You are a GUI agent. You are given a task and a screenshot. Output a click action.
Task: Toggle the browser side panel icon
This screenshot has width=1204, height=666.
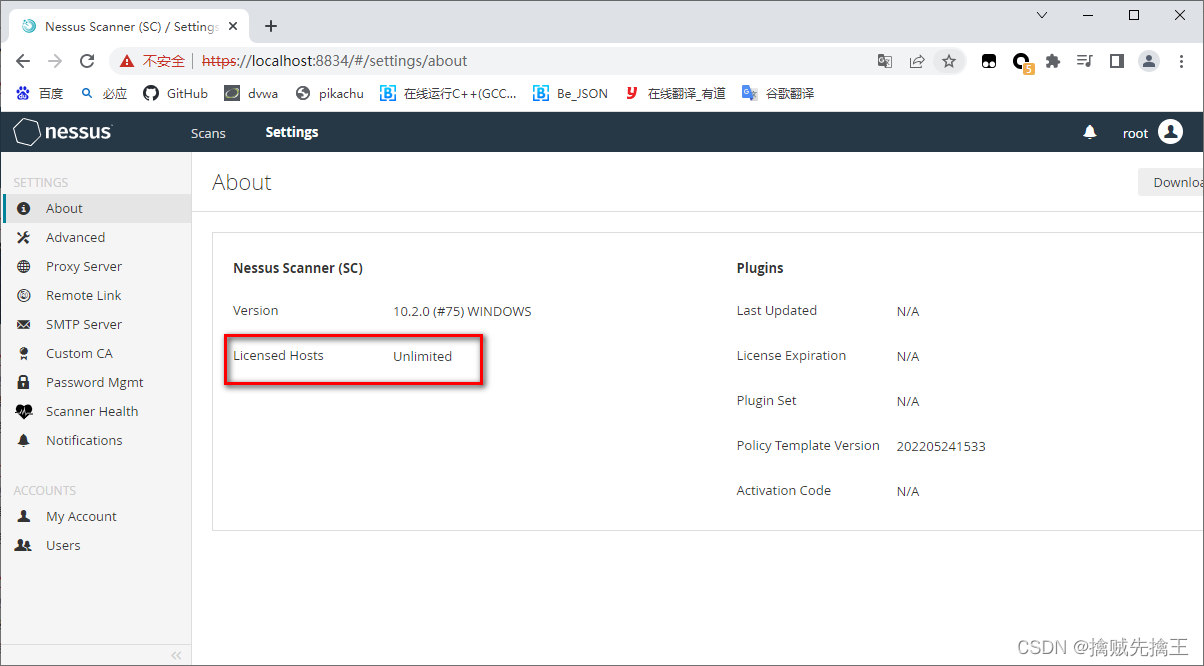pos(1117,61)
